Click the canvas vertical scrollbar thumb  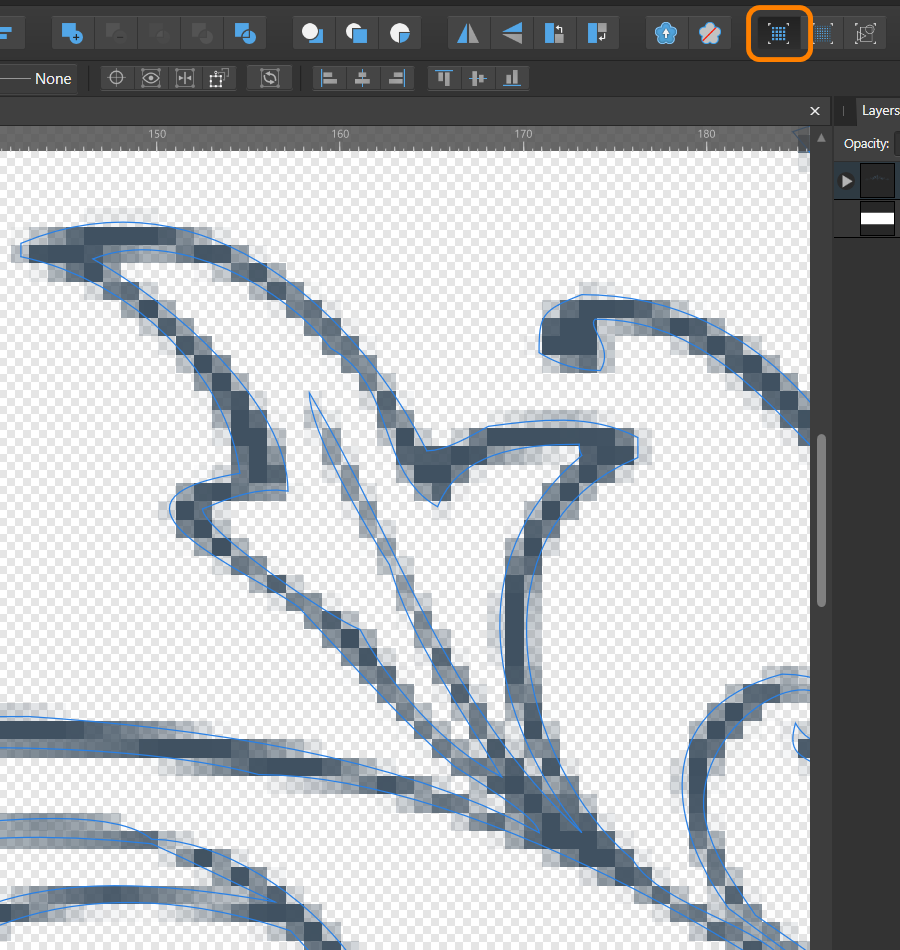(821, 520)
